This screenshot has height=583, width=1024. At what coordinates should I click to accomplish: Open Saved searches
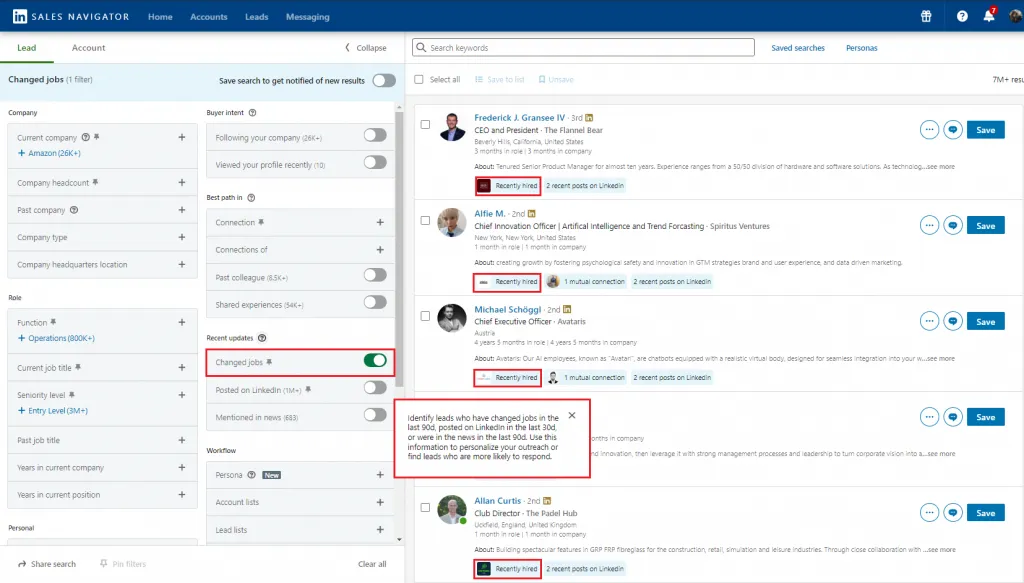(x=797, y=48)
